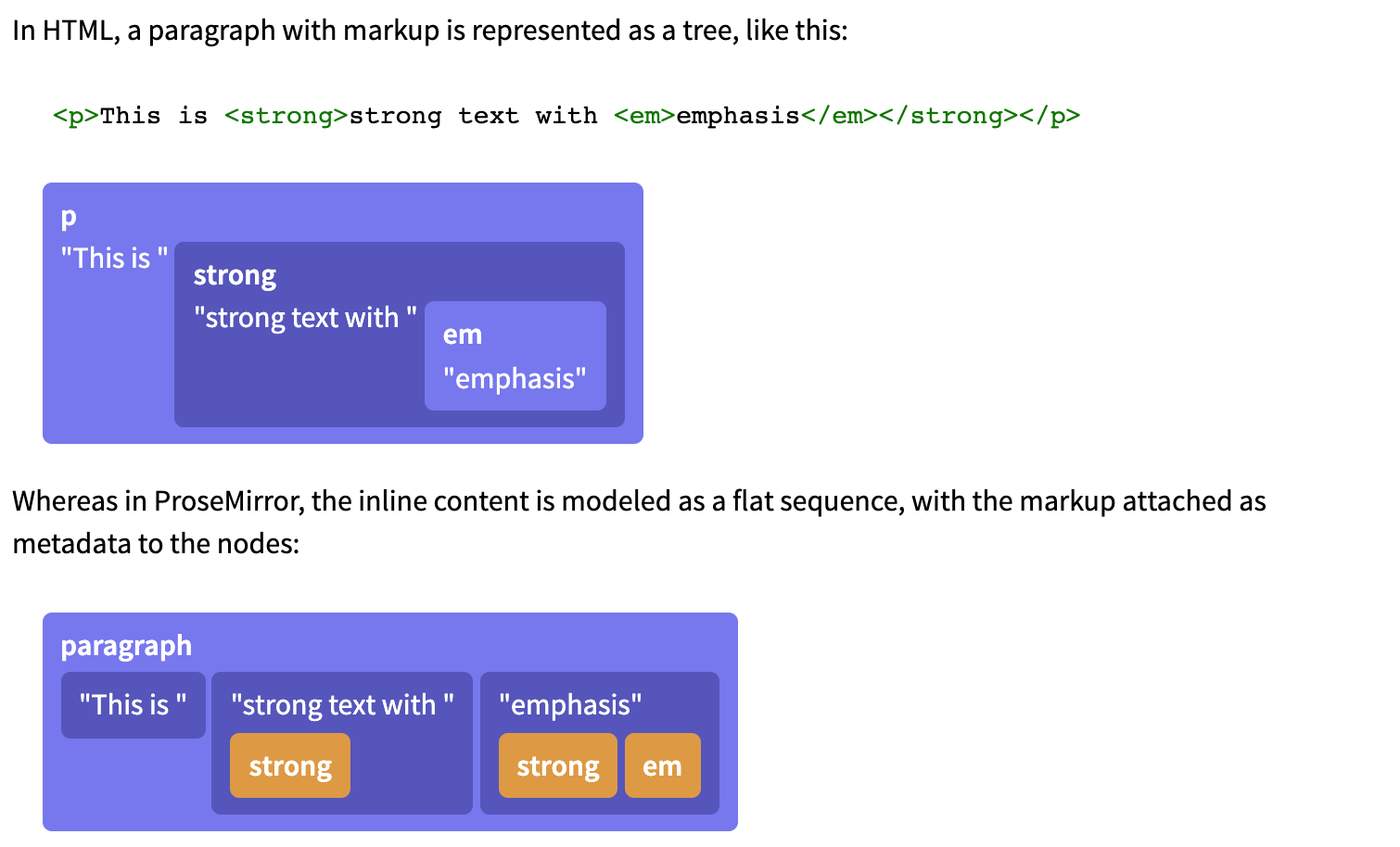
Task: Click the HTML code line starting with <p>
Action: click(566, 116)
